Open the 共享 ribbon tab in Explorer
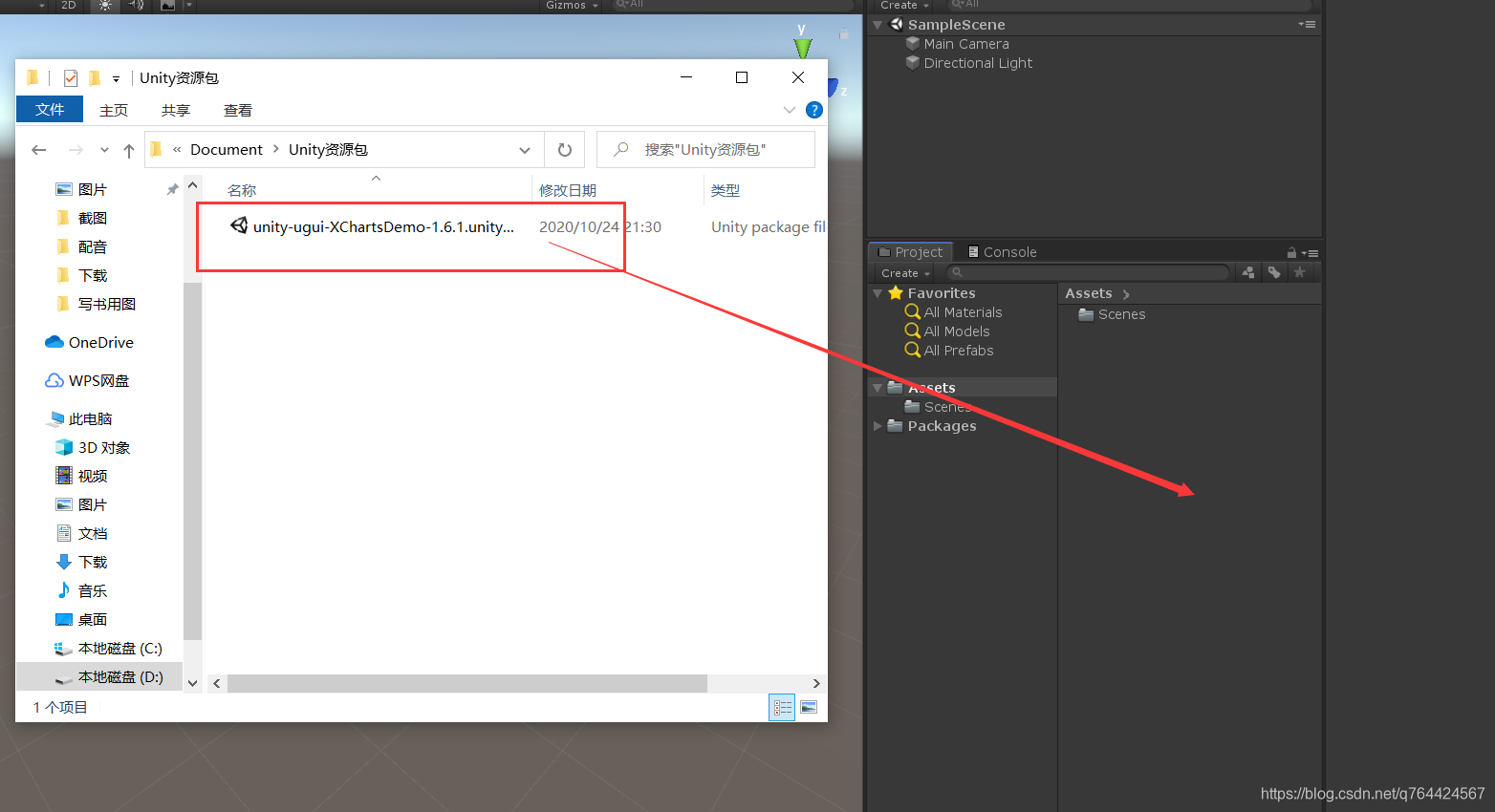The height and width of the screenshot is (812, 1495). point(176,111)
